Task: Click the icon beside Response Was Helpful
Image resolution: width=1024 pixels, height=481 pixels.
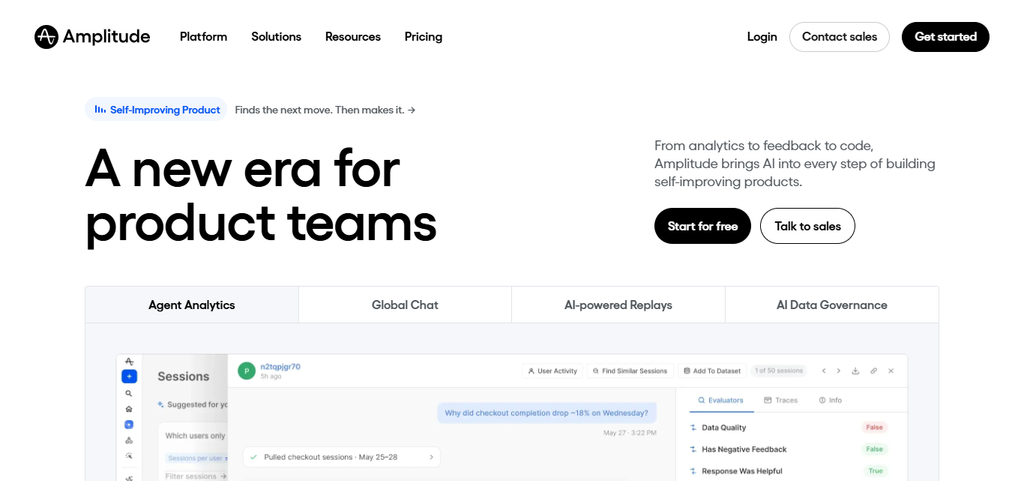Action: 693,471
